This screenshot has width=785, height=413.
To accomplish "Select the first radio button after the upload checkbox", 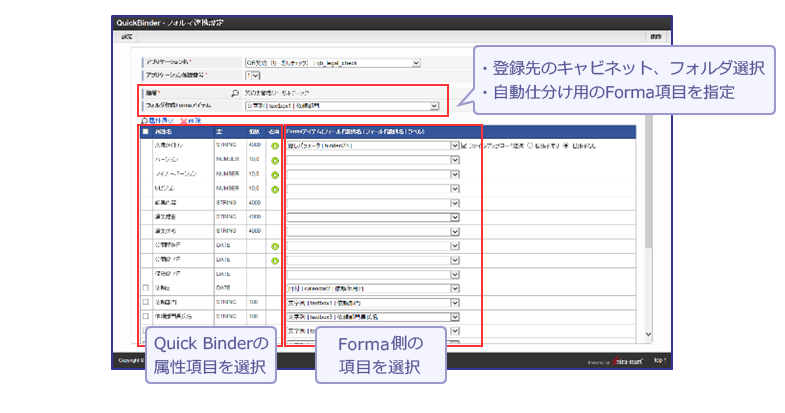I will 530,146.
